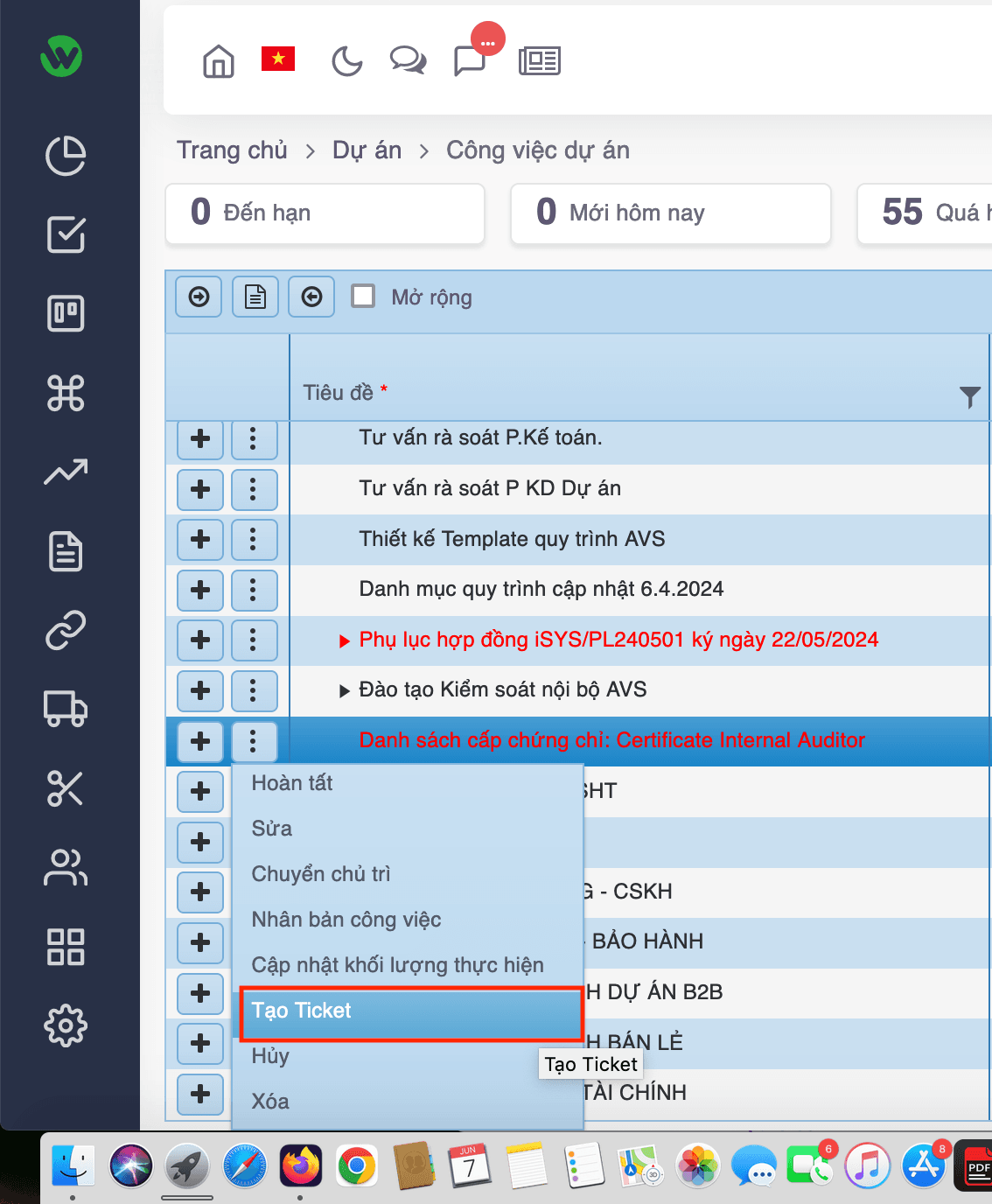Open the kanban board sidebar icon
This screenshot has width=992, height=1204.
(66, 313)
